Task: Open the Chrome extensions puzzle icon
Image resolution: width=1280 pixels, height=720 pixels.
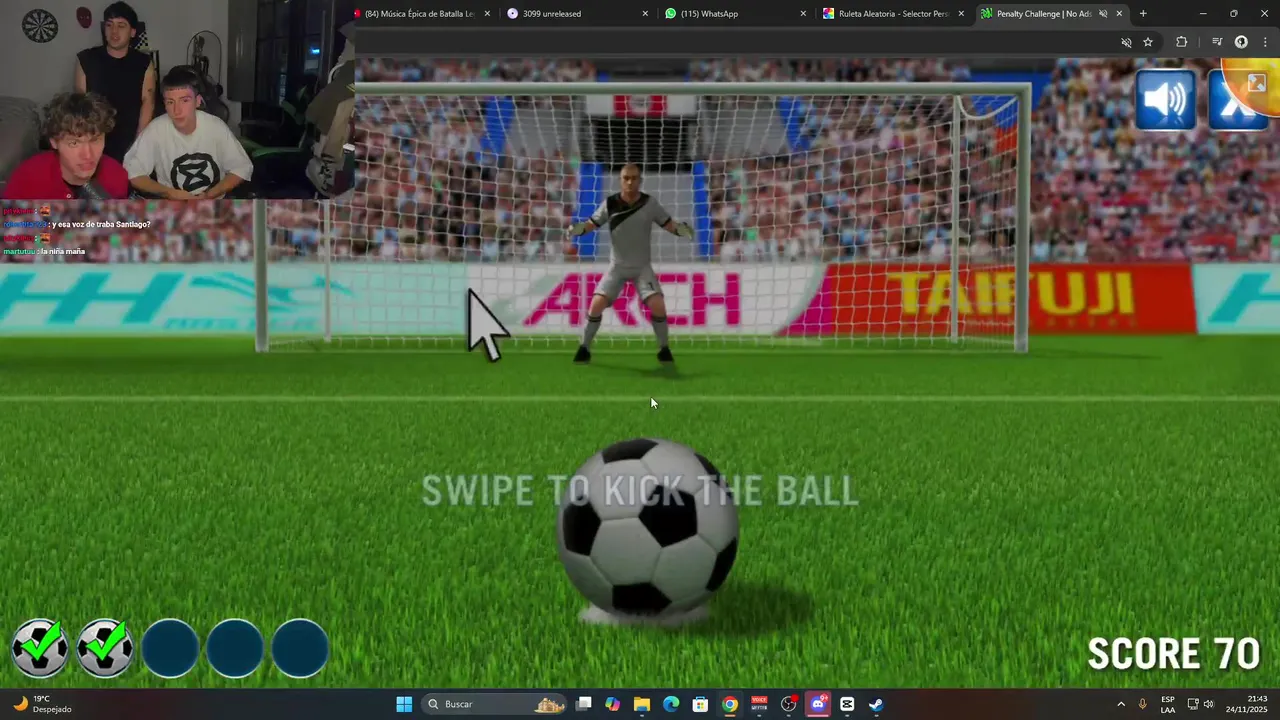Action: [1182, 42]
